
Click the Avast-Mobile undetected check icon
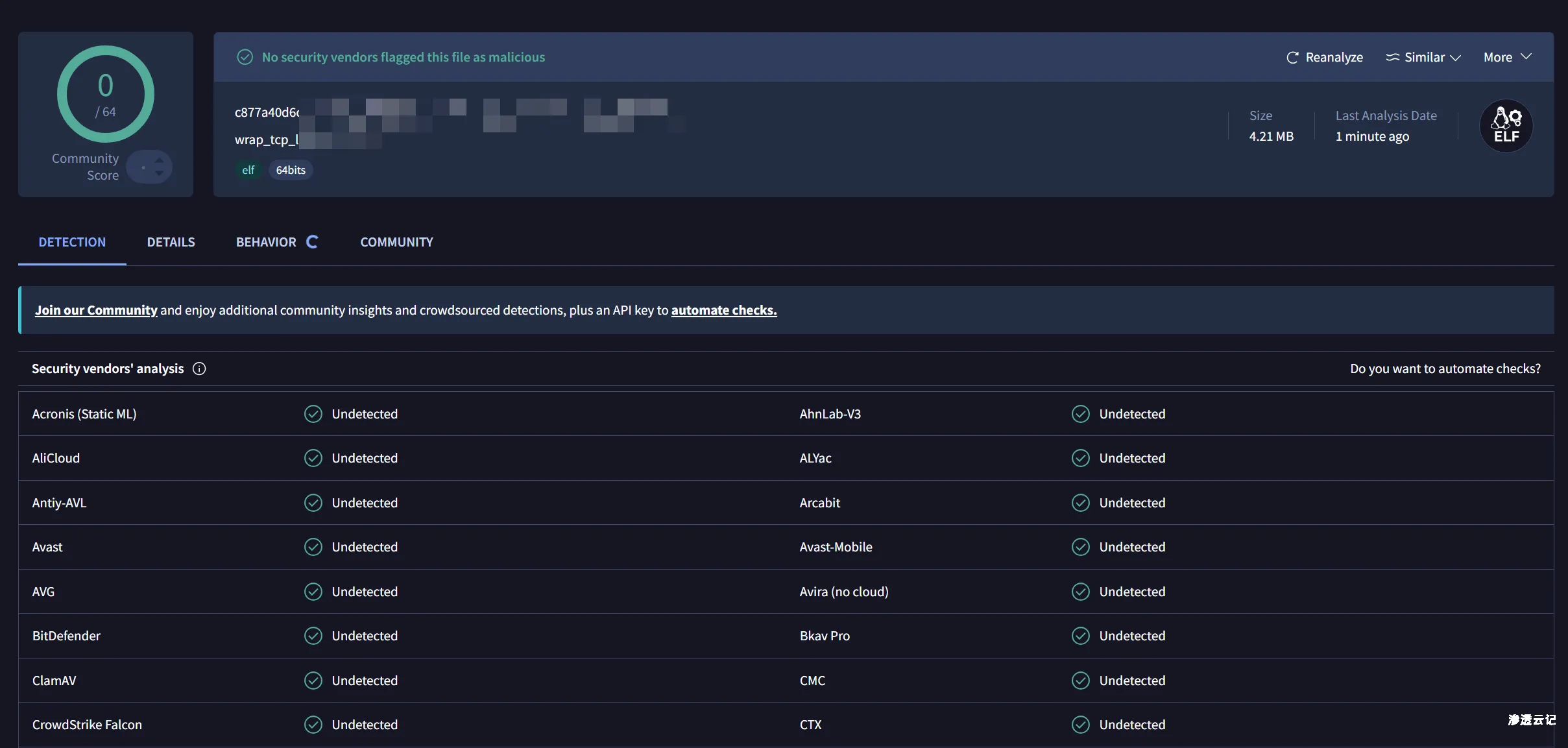point(1081,547)
